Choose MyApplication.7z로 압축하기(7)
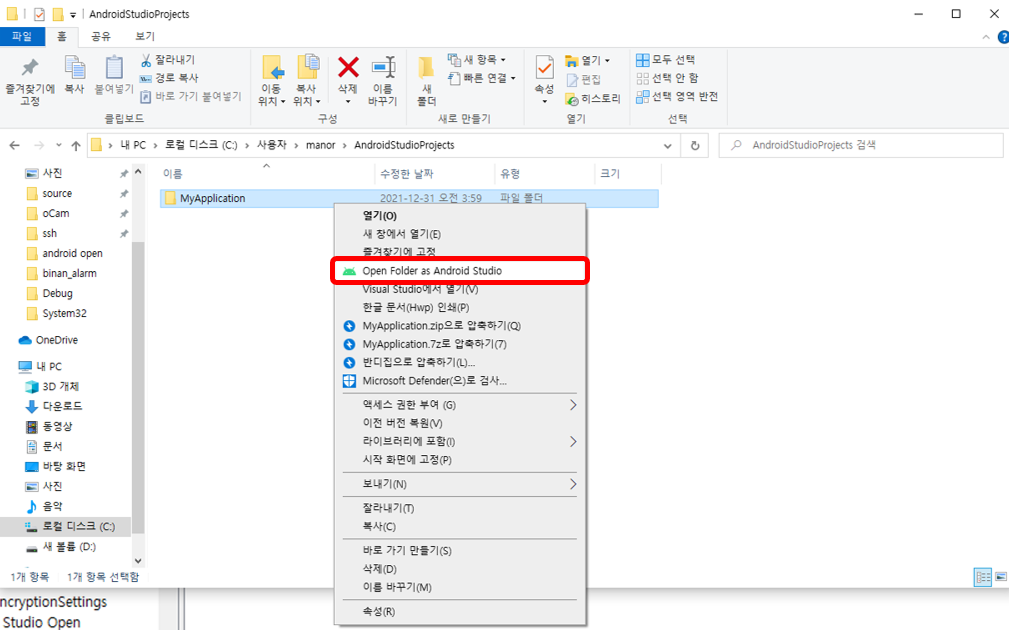The height and width of the screenshot is (630, 1009). tap(459, 344)
